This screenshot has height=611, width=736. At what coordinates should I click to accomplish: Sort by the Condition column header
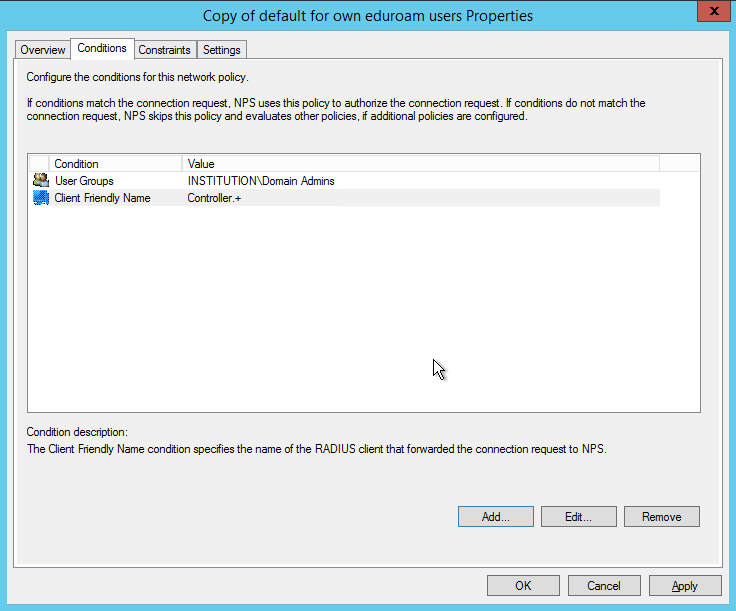pos(110,164)
